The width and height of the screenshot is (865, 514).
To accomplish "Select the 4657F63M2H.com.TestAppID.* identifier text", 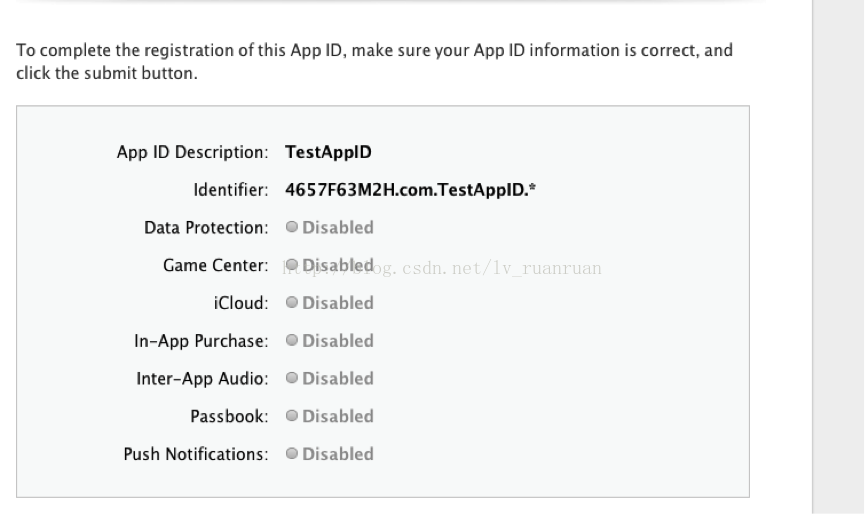I will point(410,190).
